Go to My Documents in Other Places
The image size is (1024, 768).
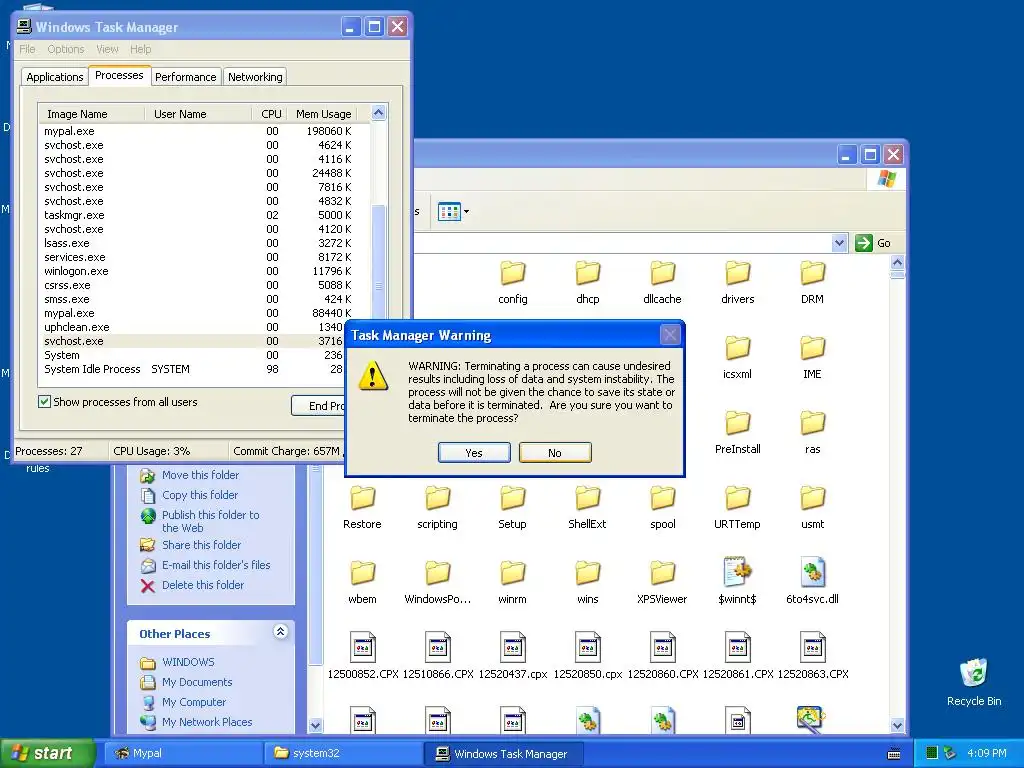[x=197, y=682]
